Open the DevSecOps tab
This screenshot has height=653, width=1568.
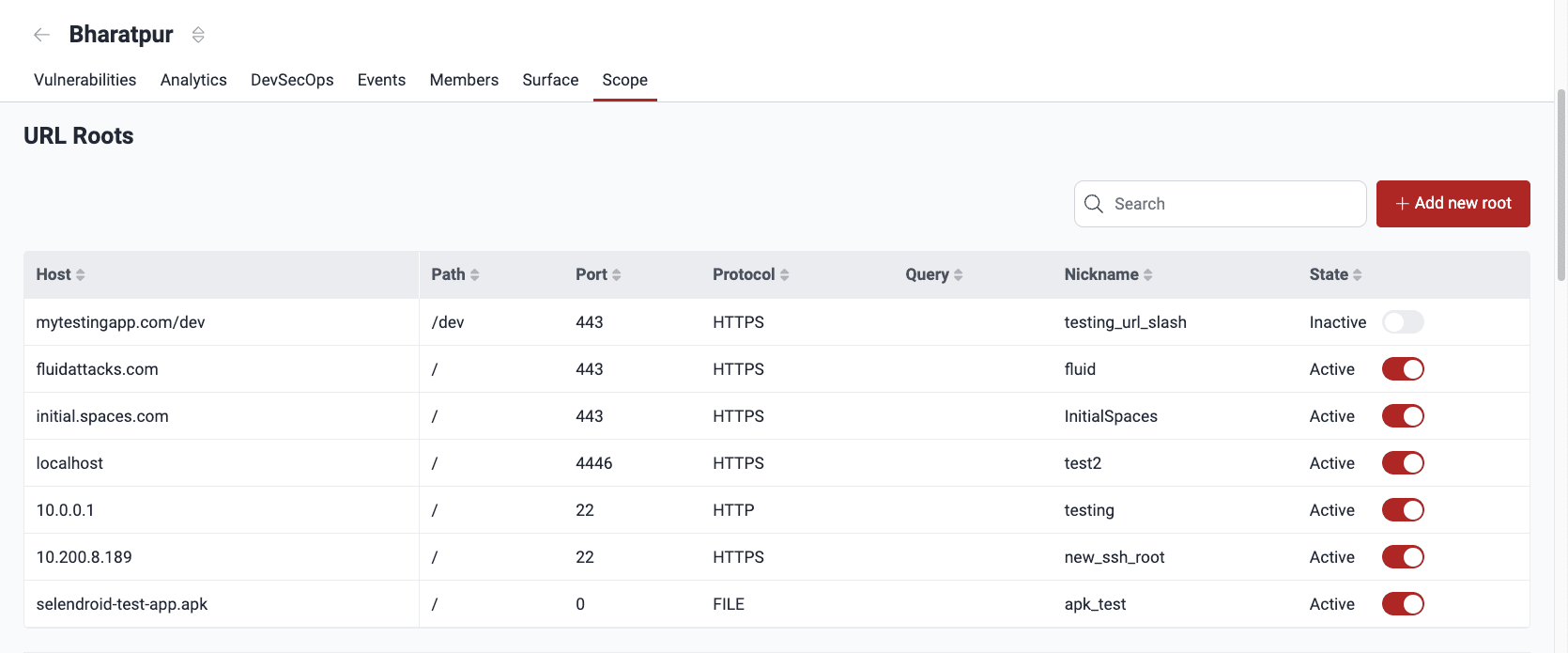pos(292,80)
